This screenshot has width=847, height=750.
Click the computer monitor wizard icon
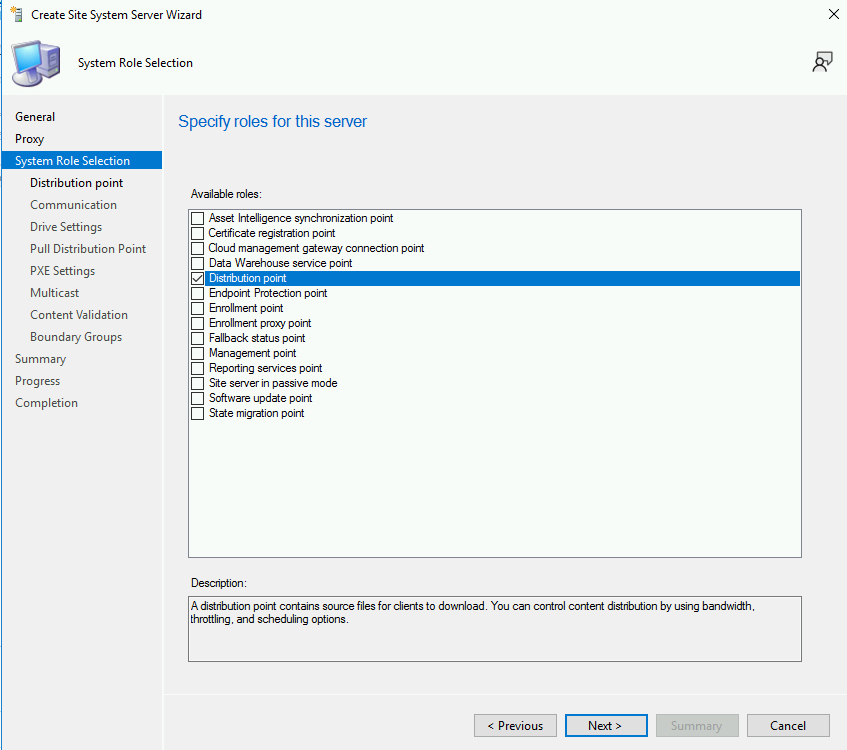[35, 63]
